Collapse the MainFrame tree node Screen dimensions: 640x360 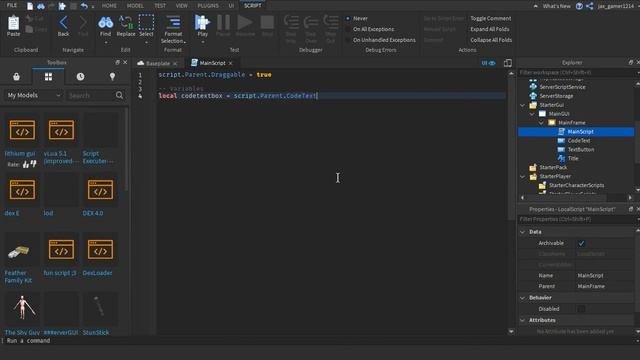tap(541, 122)
